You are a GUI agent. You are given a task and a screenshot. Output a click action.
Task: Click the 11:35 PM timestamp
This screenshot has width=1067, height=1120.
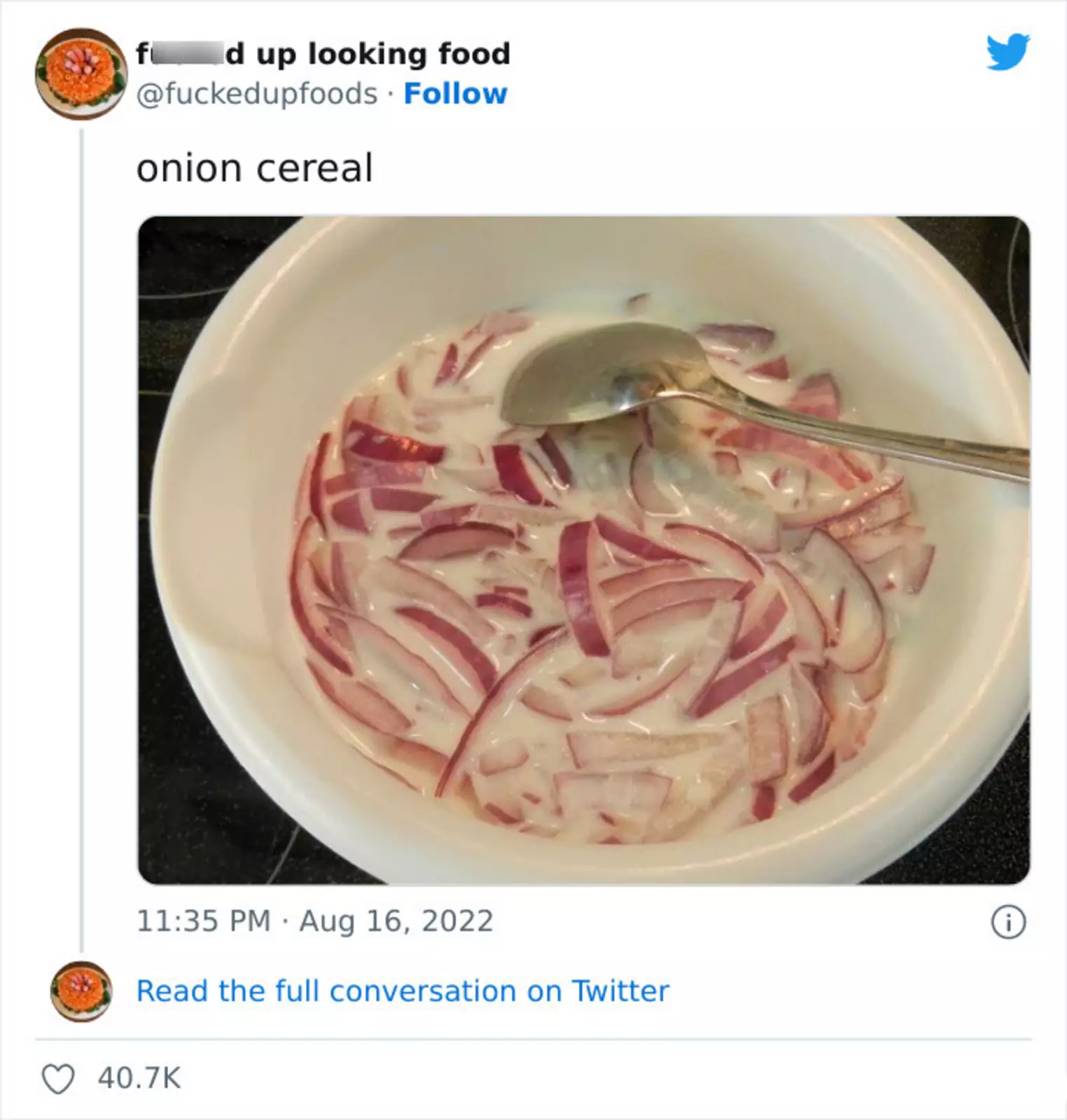(x=203, y=921)
